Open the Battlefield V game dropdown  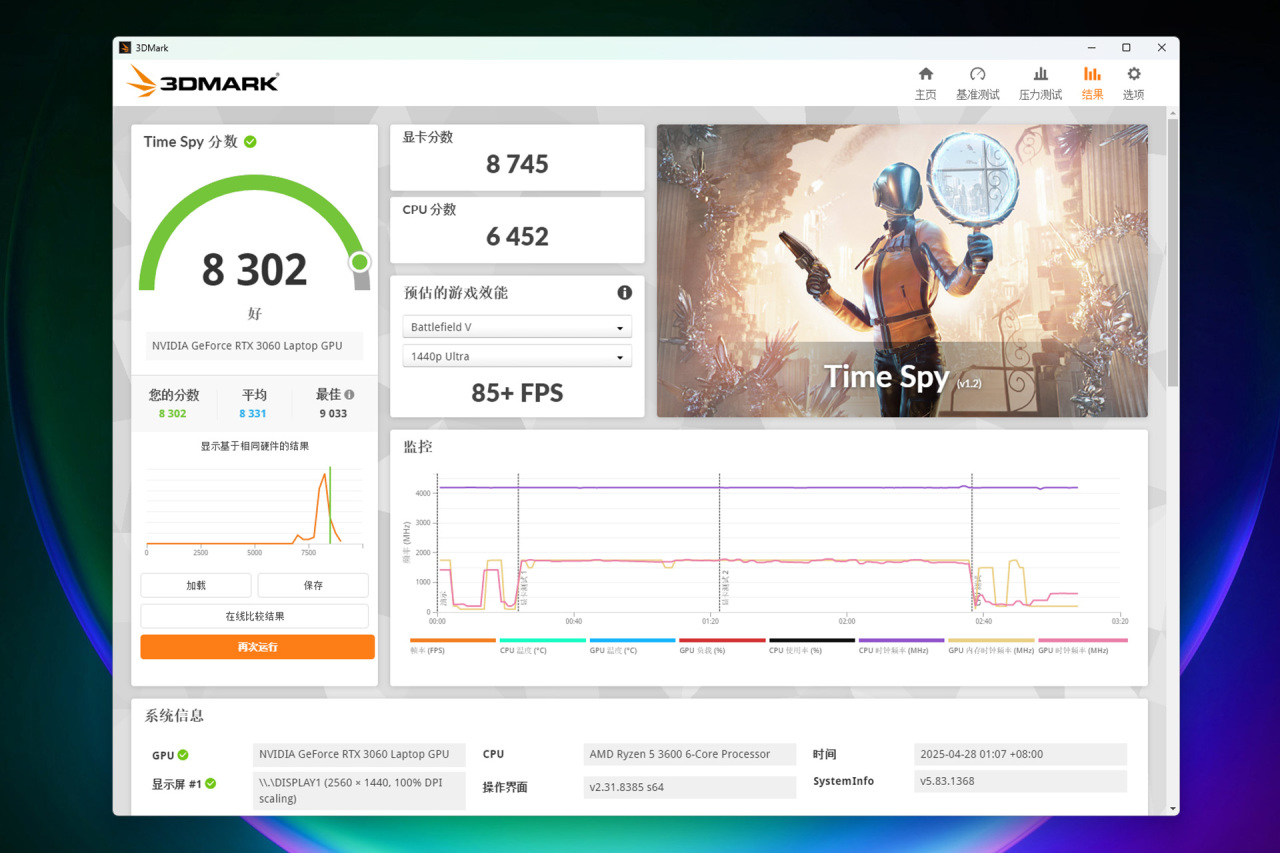tap(517, 327)
